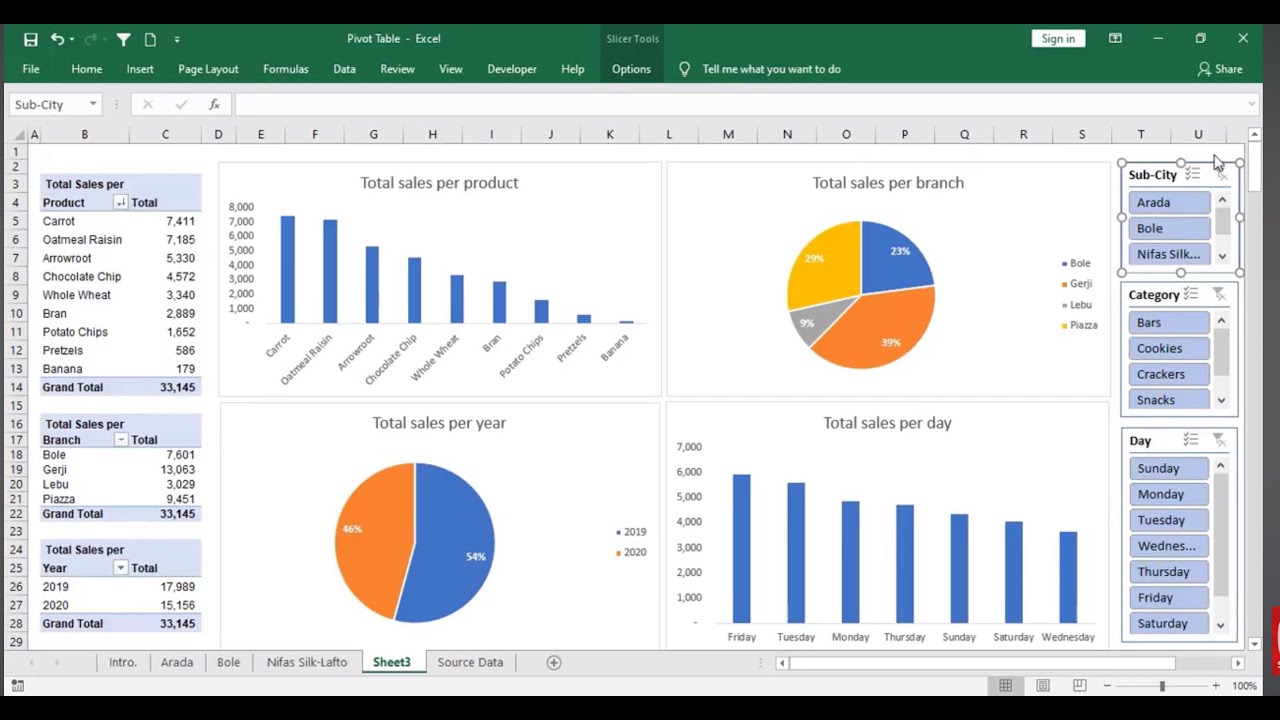This screenshot has width=1280, height=720.
Task: Save the workbook with the save icon
Action: click(31, 39)
